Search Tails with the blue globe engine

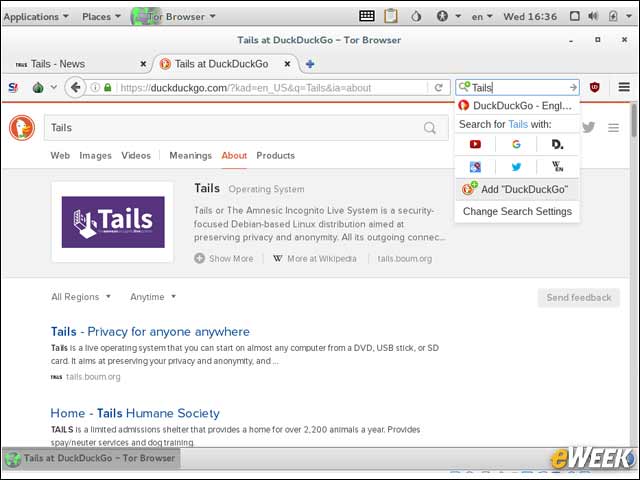point(475,167)
